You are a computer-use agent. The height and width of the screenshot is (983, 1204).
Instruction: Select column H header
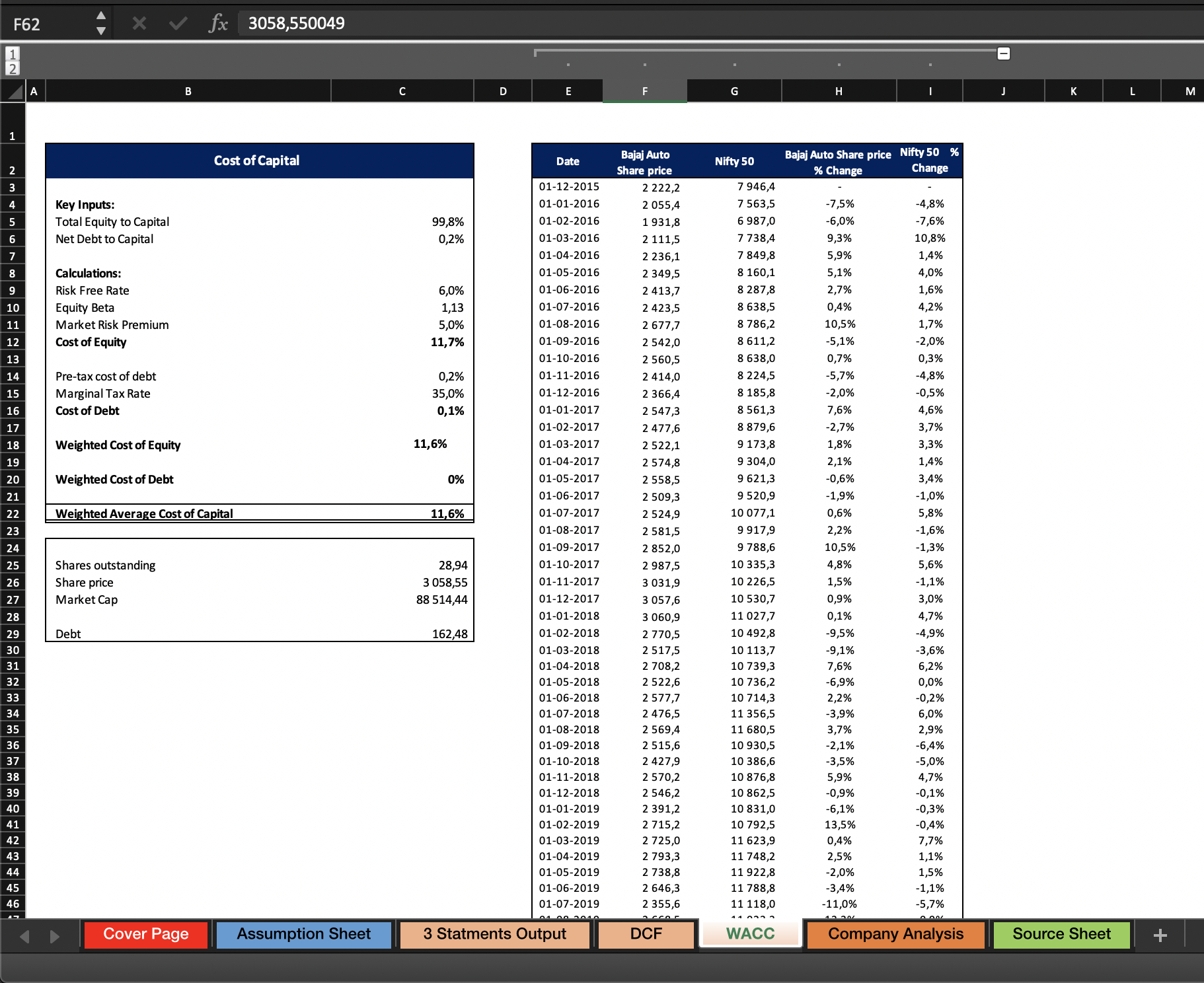pos(839,91)
